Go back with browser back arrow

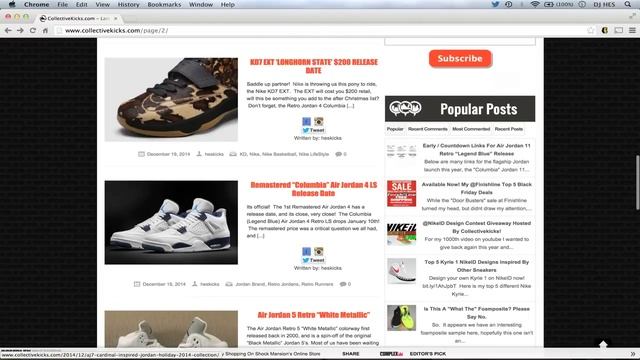[8, 31]
